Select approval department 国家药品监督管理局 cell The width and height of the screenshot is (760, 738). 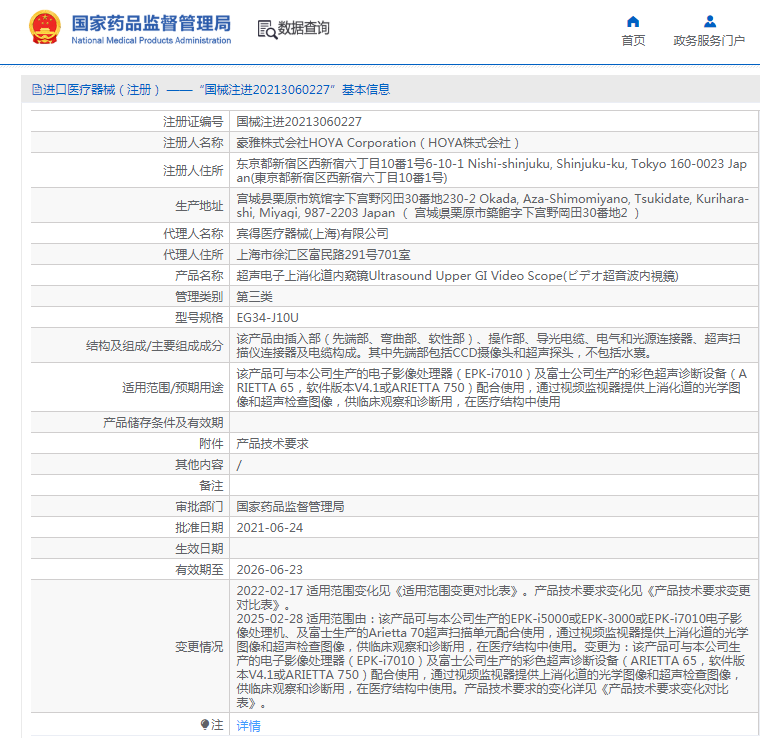tap(493, 506)
